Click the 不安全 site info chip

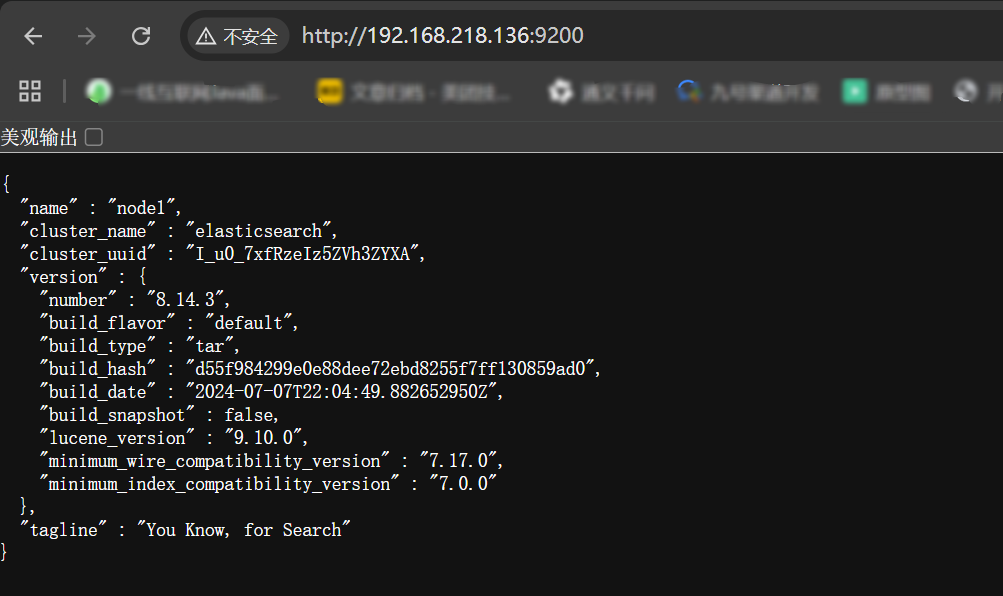[237, 37]
